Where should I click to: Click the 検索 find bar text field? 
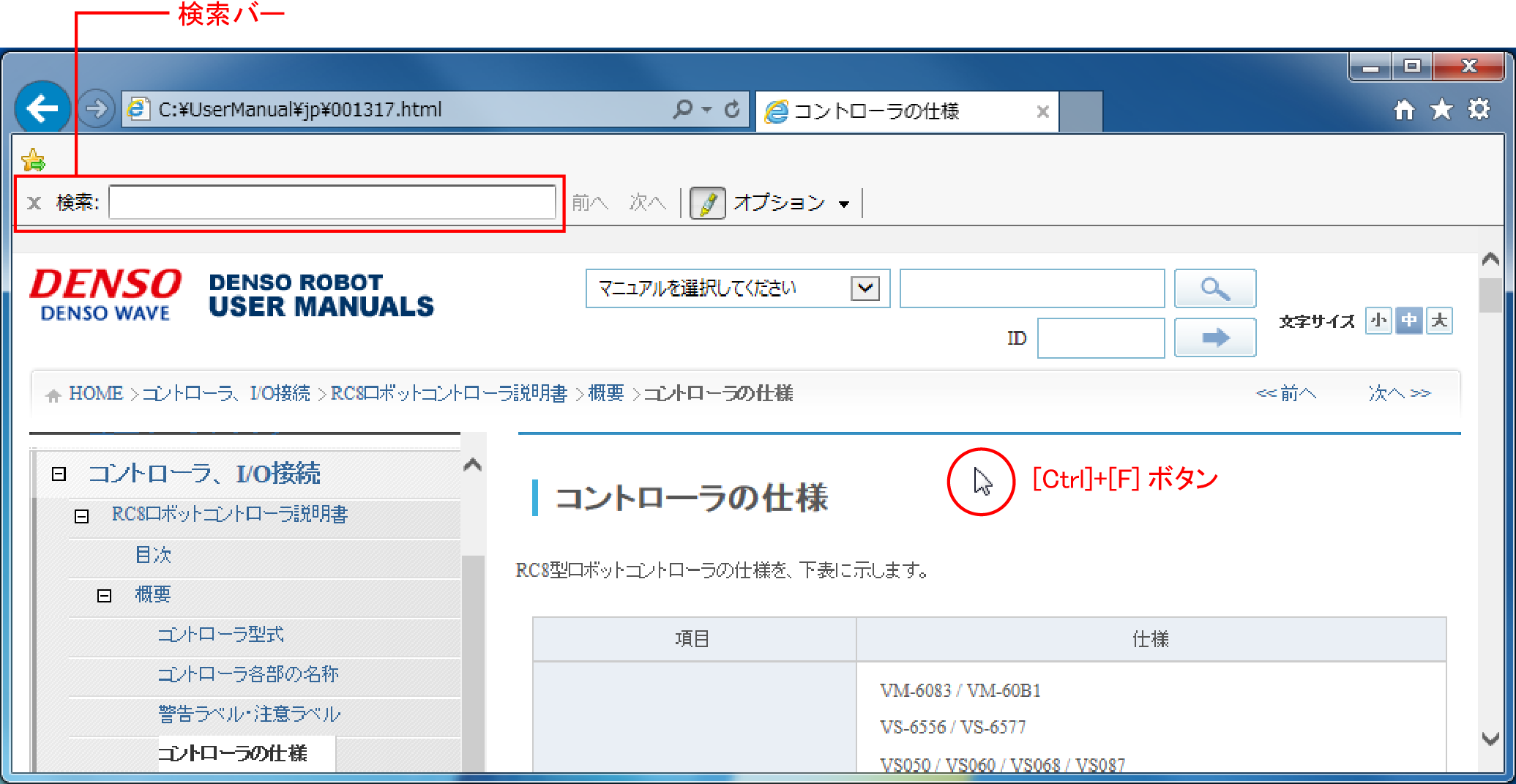332,203
